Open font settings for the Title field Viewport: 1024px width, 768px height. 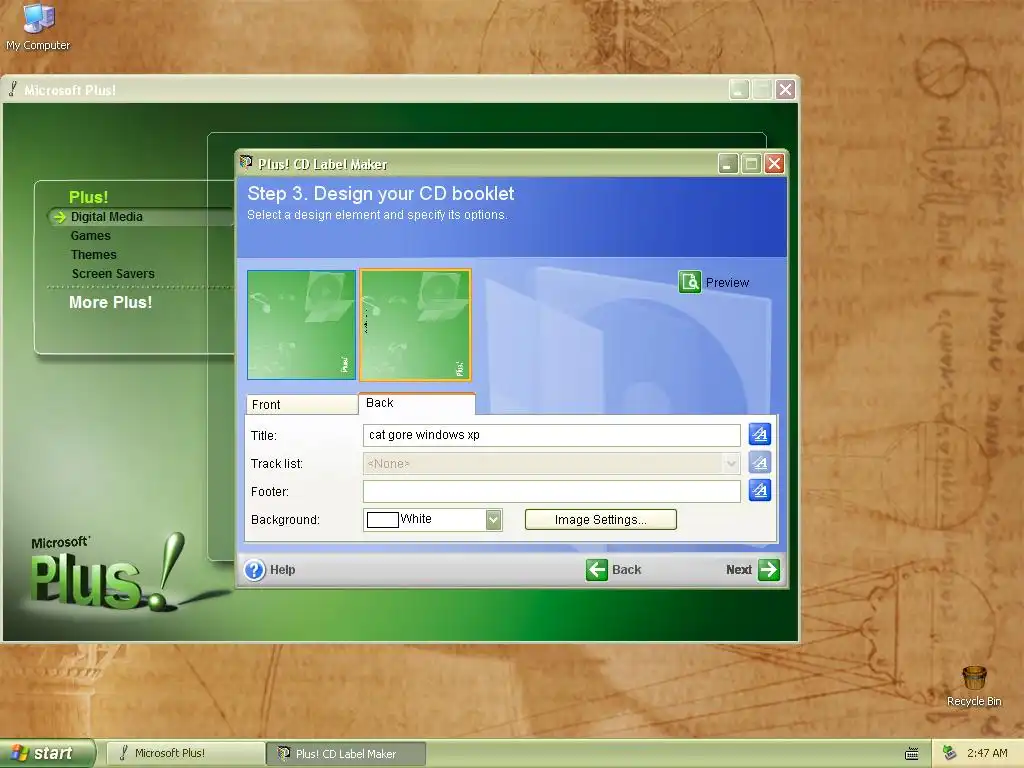pyautogui.click(x=760, y=434)
